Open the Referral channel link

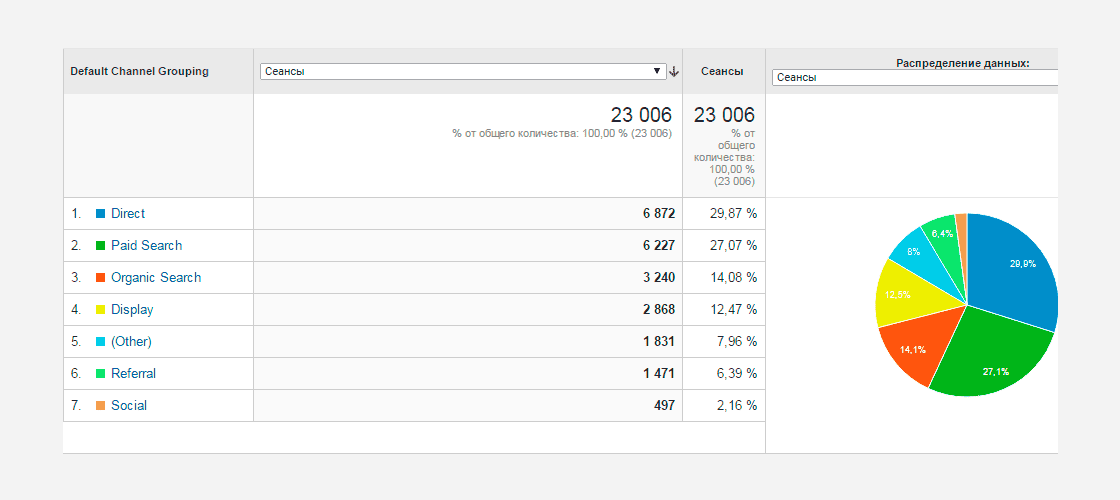pyautogui.click(x=134, y=374)
